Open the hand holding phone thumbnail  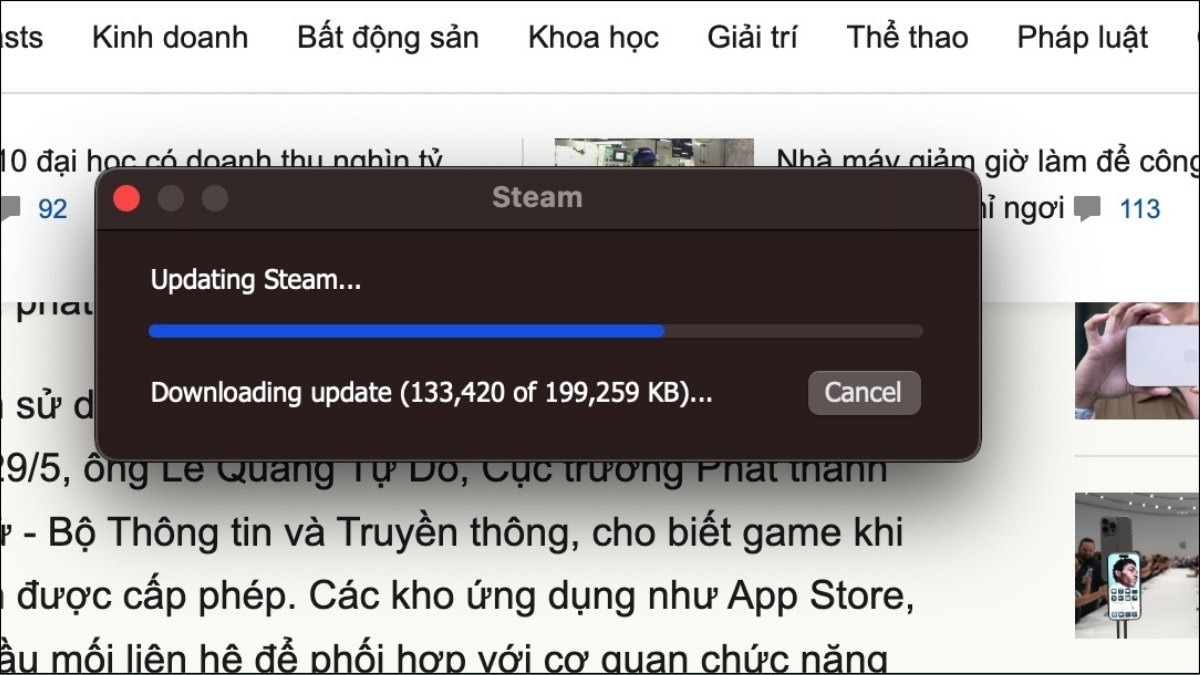(1137, 360)
